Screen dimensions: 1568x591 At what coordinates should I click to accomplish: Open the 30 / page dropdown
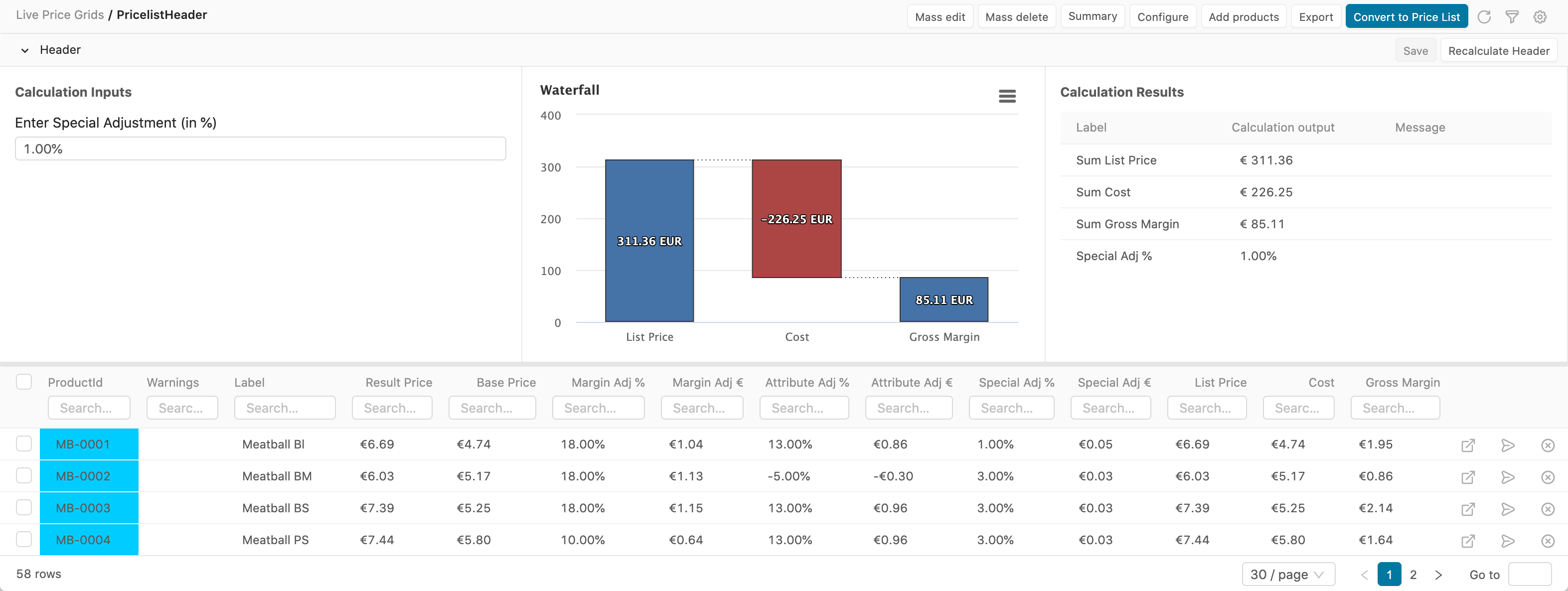point(1287,575)
